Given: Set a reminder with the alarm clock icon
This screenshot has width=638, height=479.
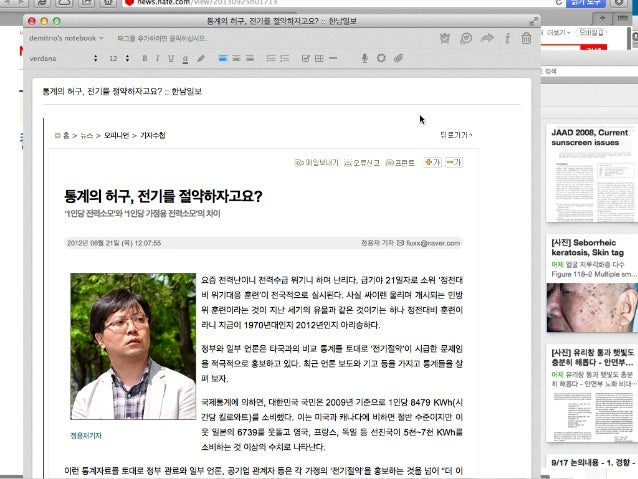Looking at the screenshot, I should [445, 38].
